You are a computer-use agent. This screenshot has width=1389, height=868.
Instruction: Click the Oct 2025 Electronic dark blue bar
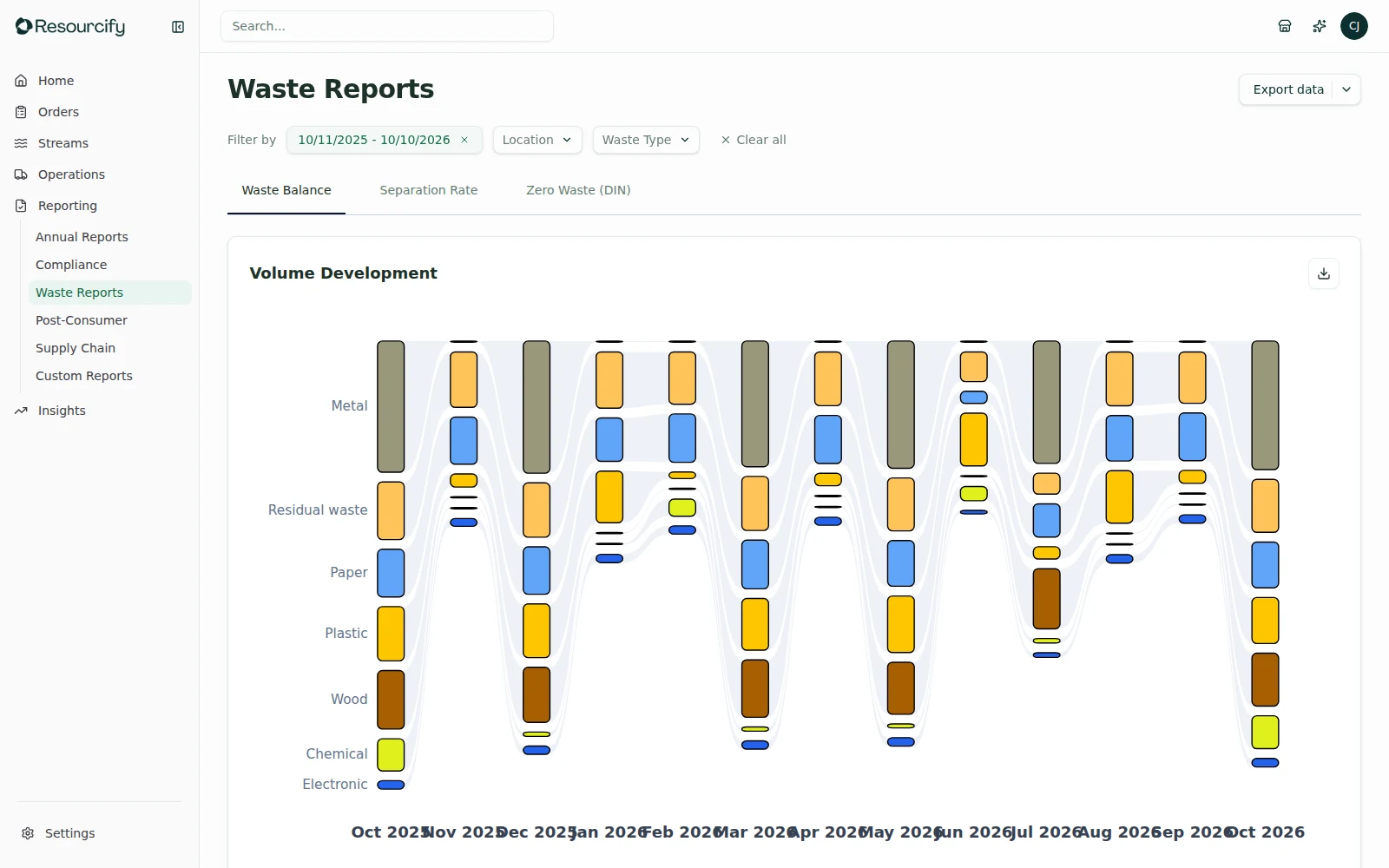[x=391, y=785]
